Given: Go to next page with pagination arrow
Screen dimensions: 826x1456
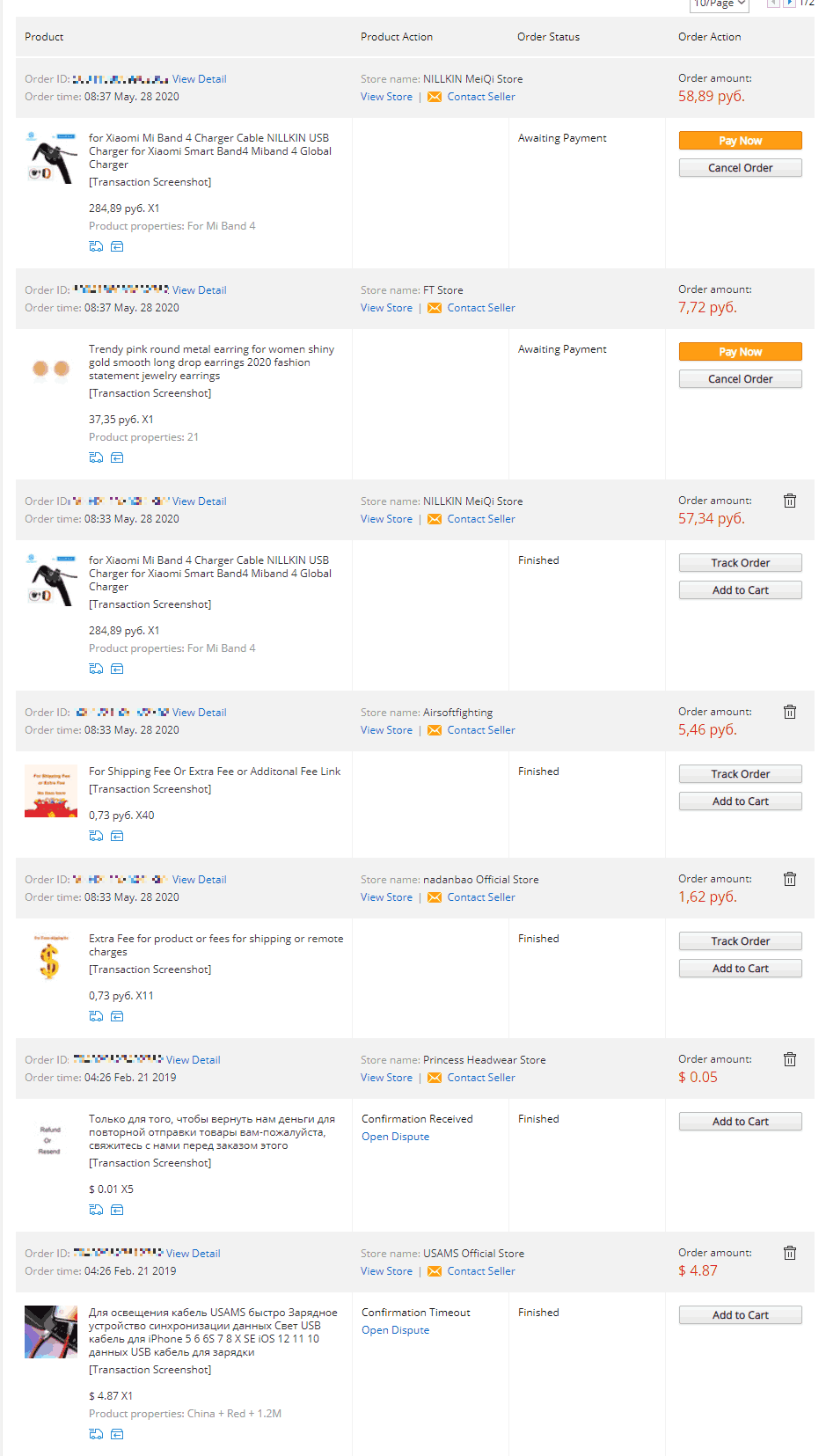Looking at the screenshot, I should (789, 4).
